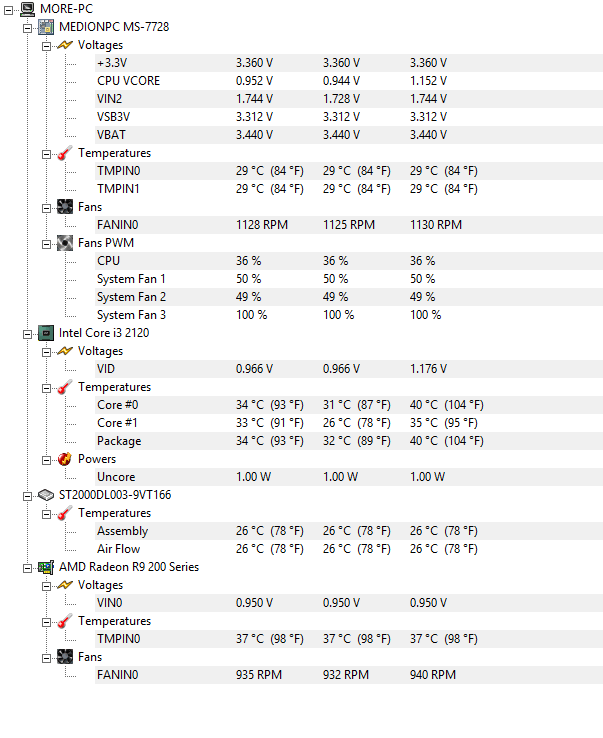Click the thermometer icon under the hard drive
This screenshot has width=603, height=738.
(x=64, y=513)
